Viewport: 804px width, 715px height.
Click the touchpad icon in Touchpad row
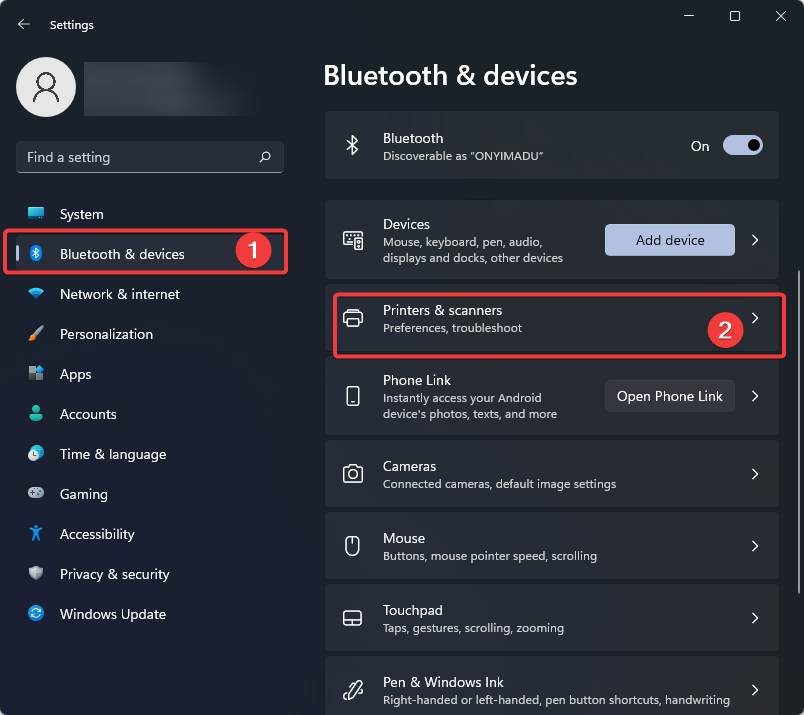[352, 618]
